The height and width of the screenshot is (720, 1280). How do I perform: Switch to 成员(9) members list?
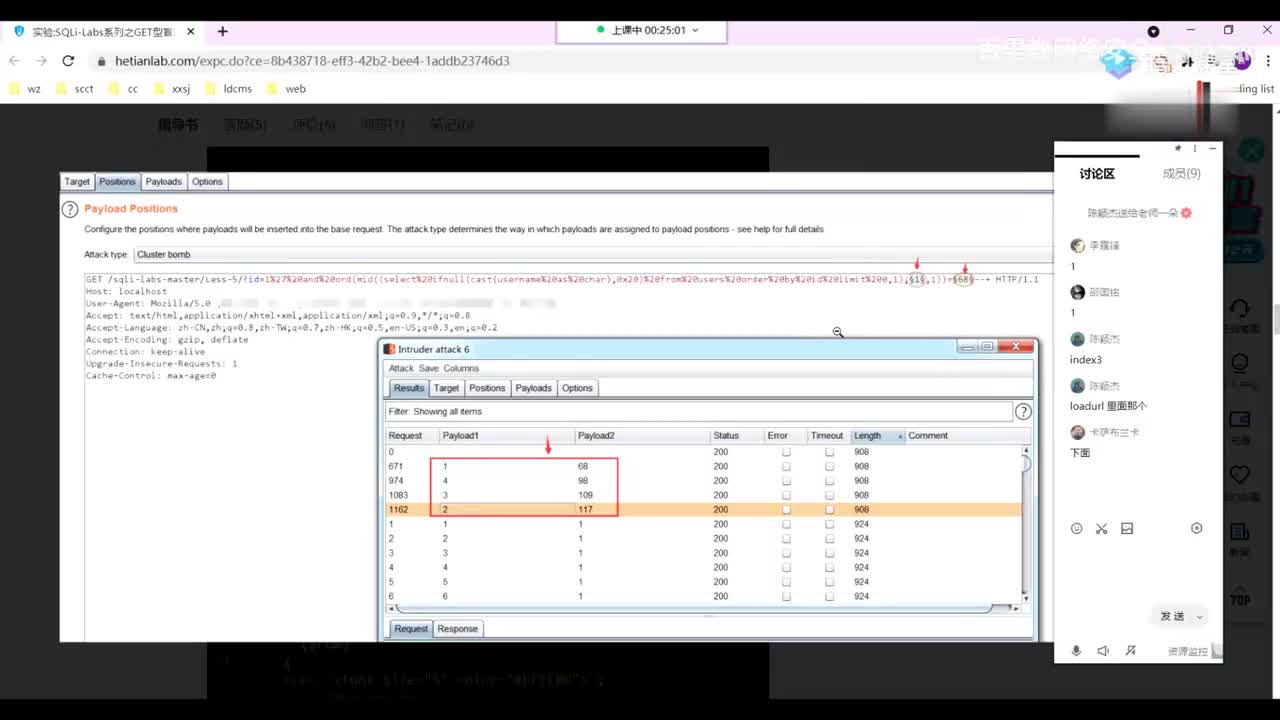click(x=1181, y=174)
